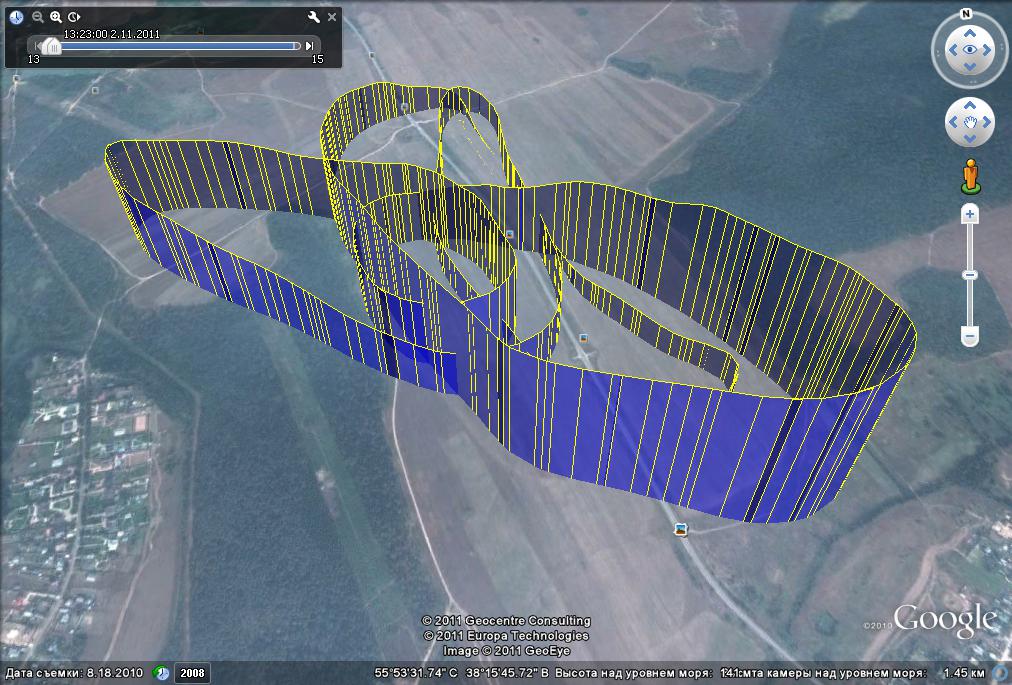Click the 2008 imagery date button

pos(191,673)
